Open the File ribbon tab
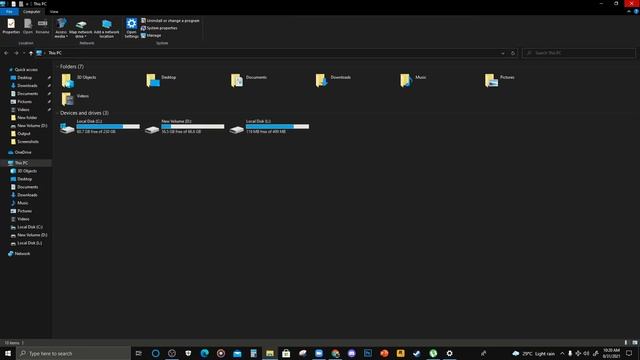This screenshot has width=640, height=360. coord(9,12)
